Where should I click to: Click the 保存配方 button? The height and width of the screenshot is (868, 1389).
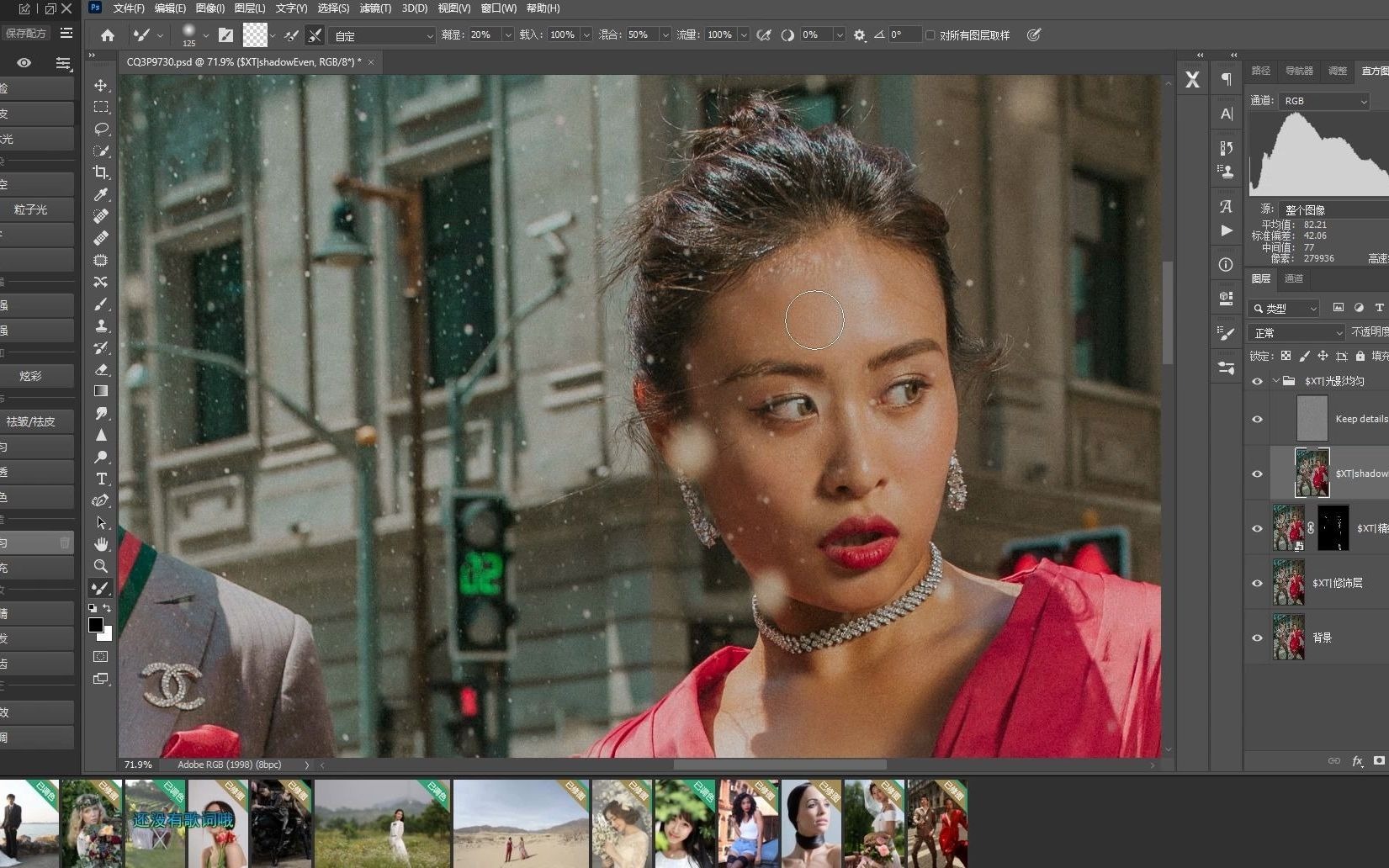26,33
